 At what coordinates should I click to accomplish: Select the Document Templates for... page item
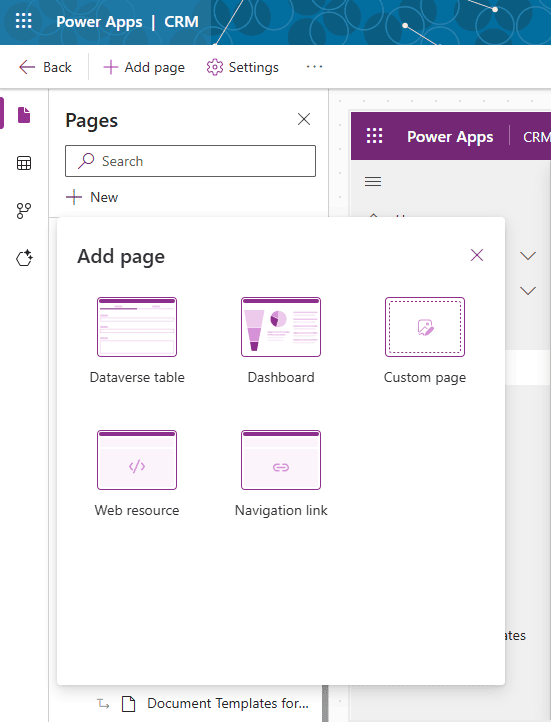tap(203, 704)
